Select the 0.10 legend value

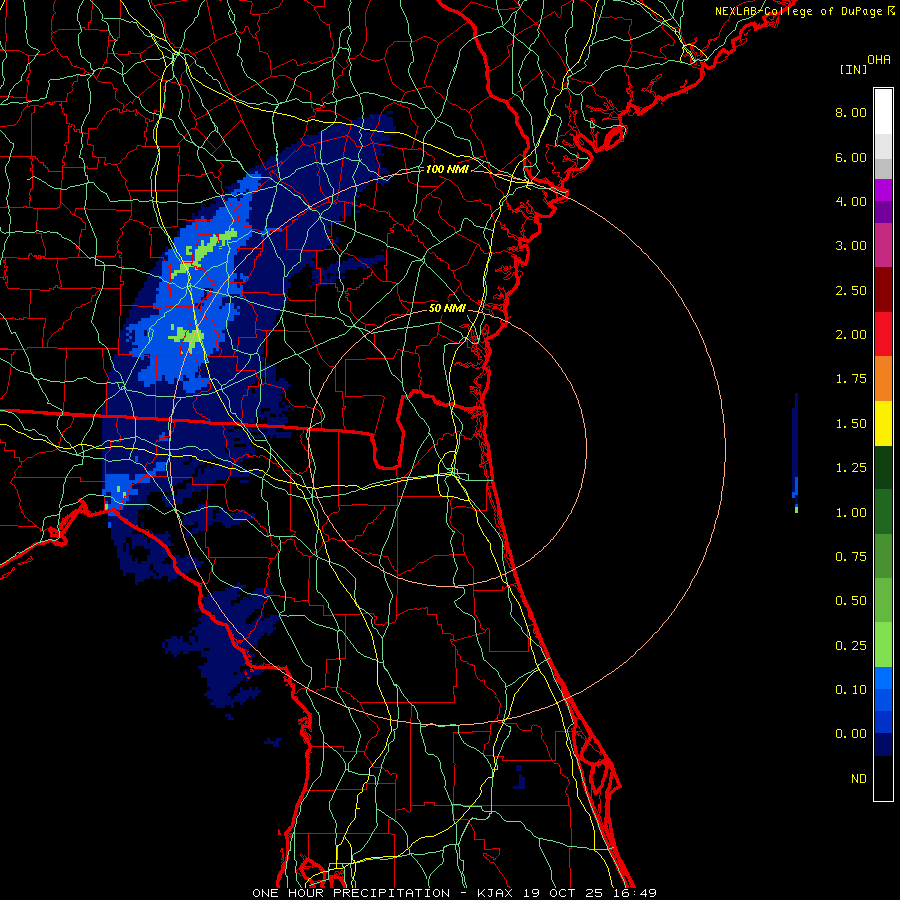click(851, 690)
